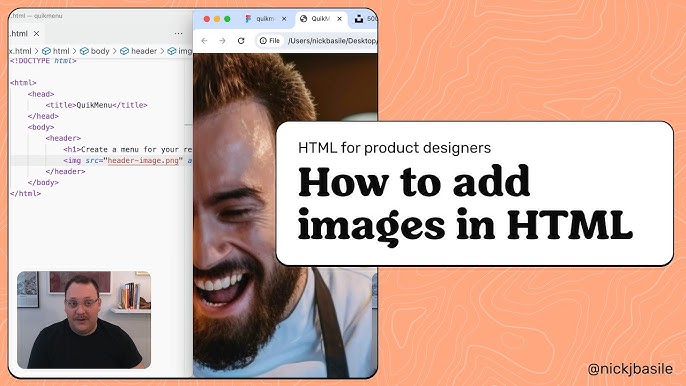Select the body breadcrumb item
The image size is (686, 386).
point(94,51)
